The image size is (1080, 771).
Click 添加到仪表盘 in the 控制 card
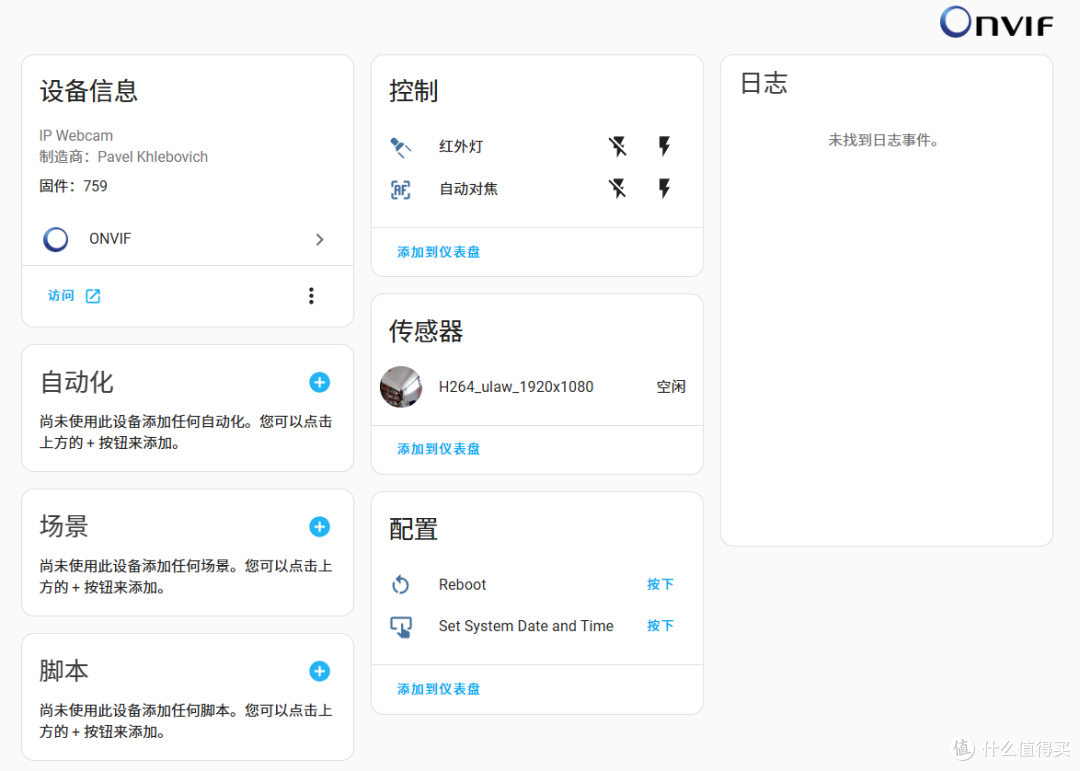point(439,252)
